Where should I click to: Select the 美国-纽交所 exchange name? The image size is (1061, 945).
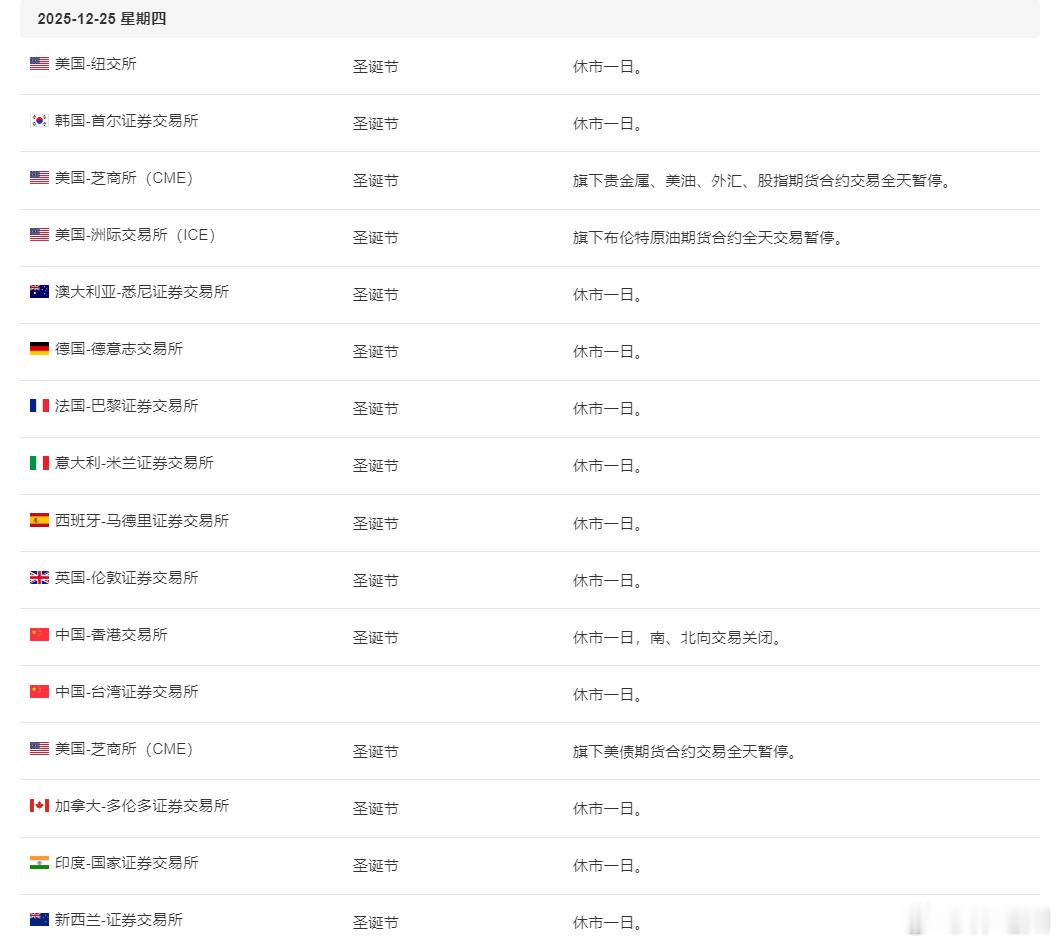(x=95, y=64)
